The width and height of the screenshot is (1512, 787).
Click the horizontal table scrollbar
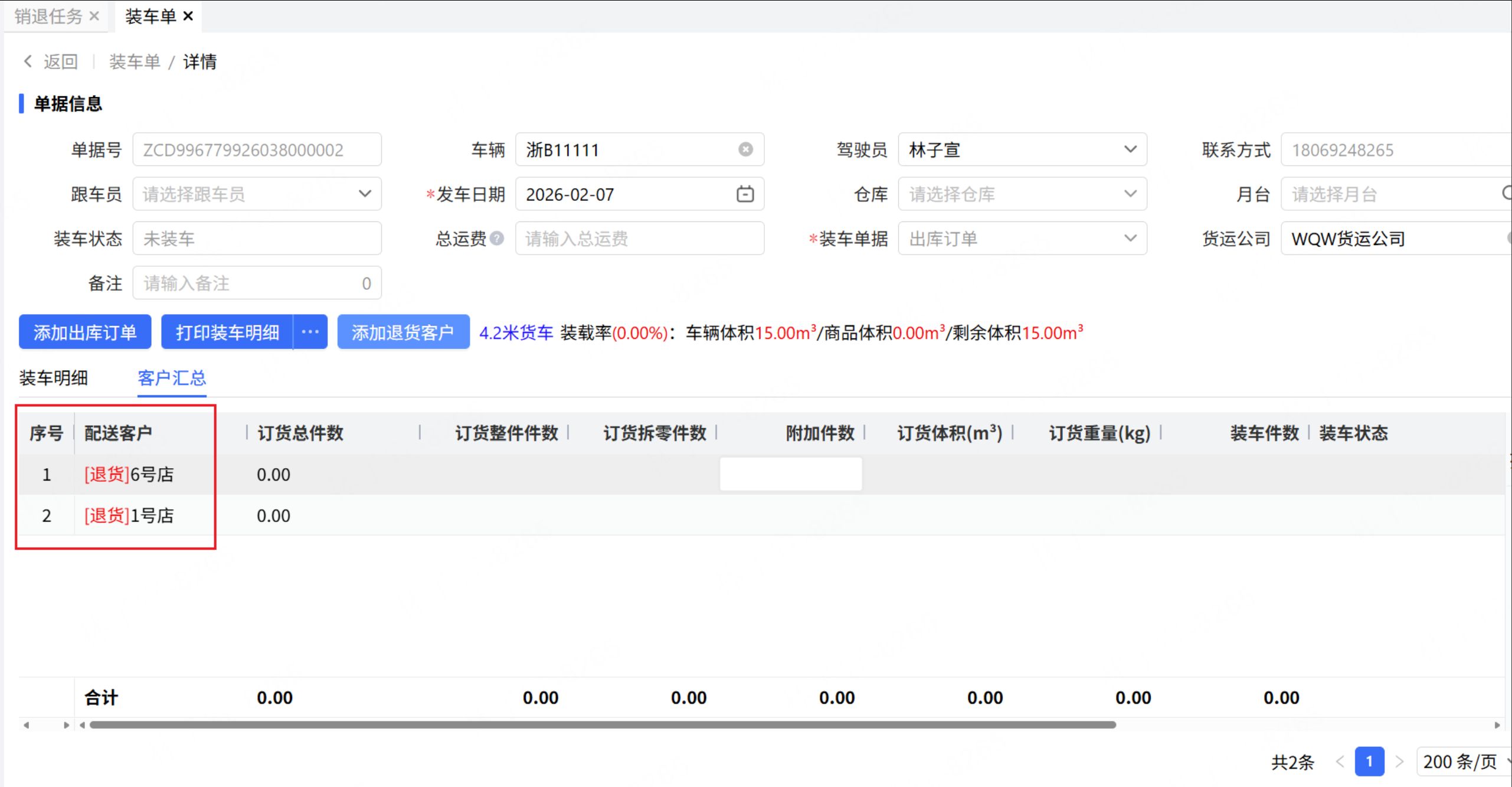click(602, 724)
